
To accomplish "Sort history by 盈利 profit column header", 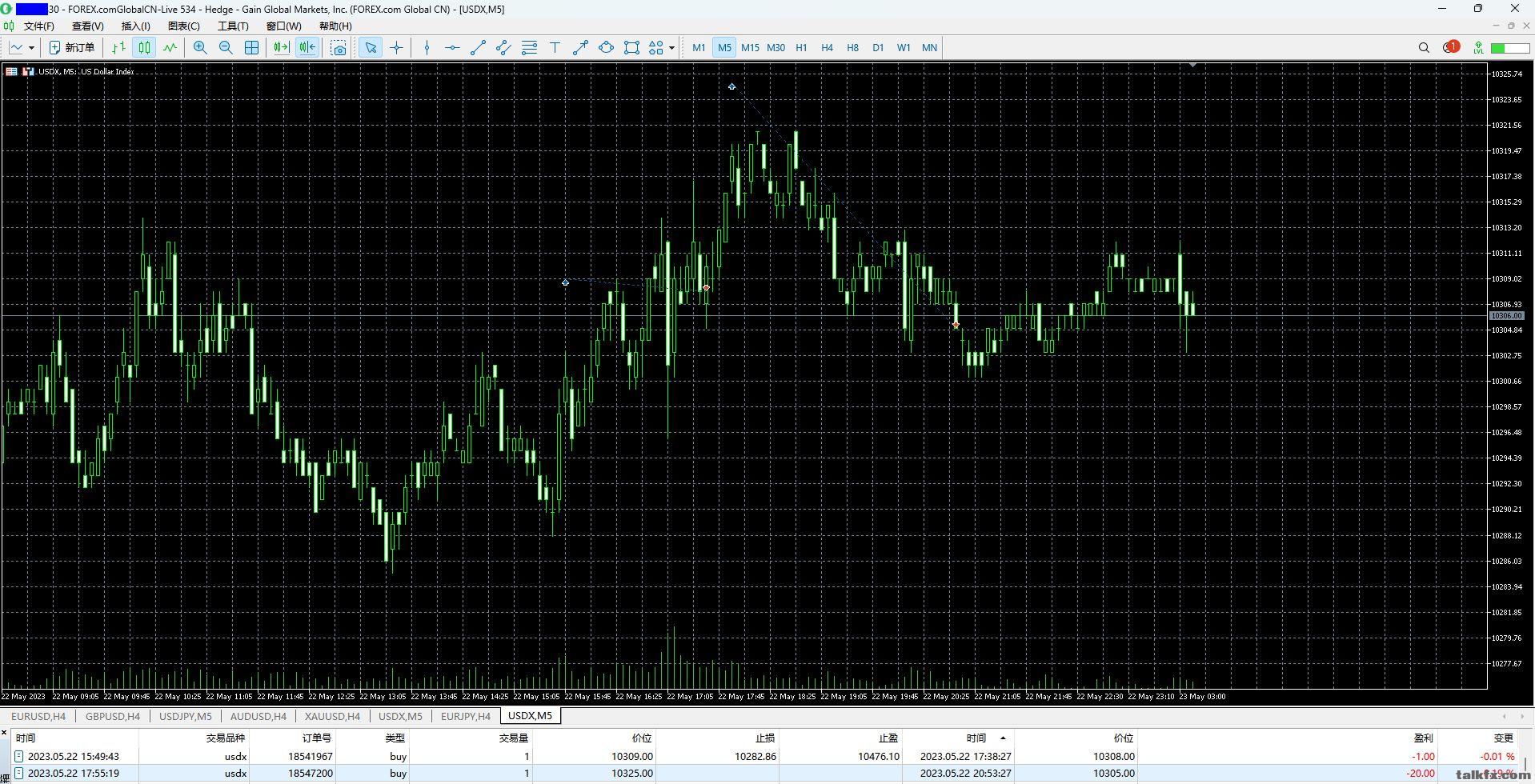I will 1423,738.
